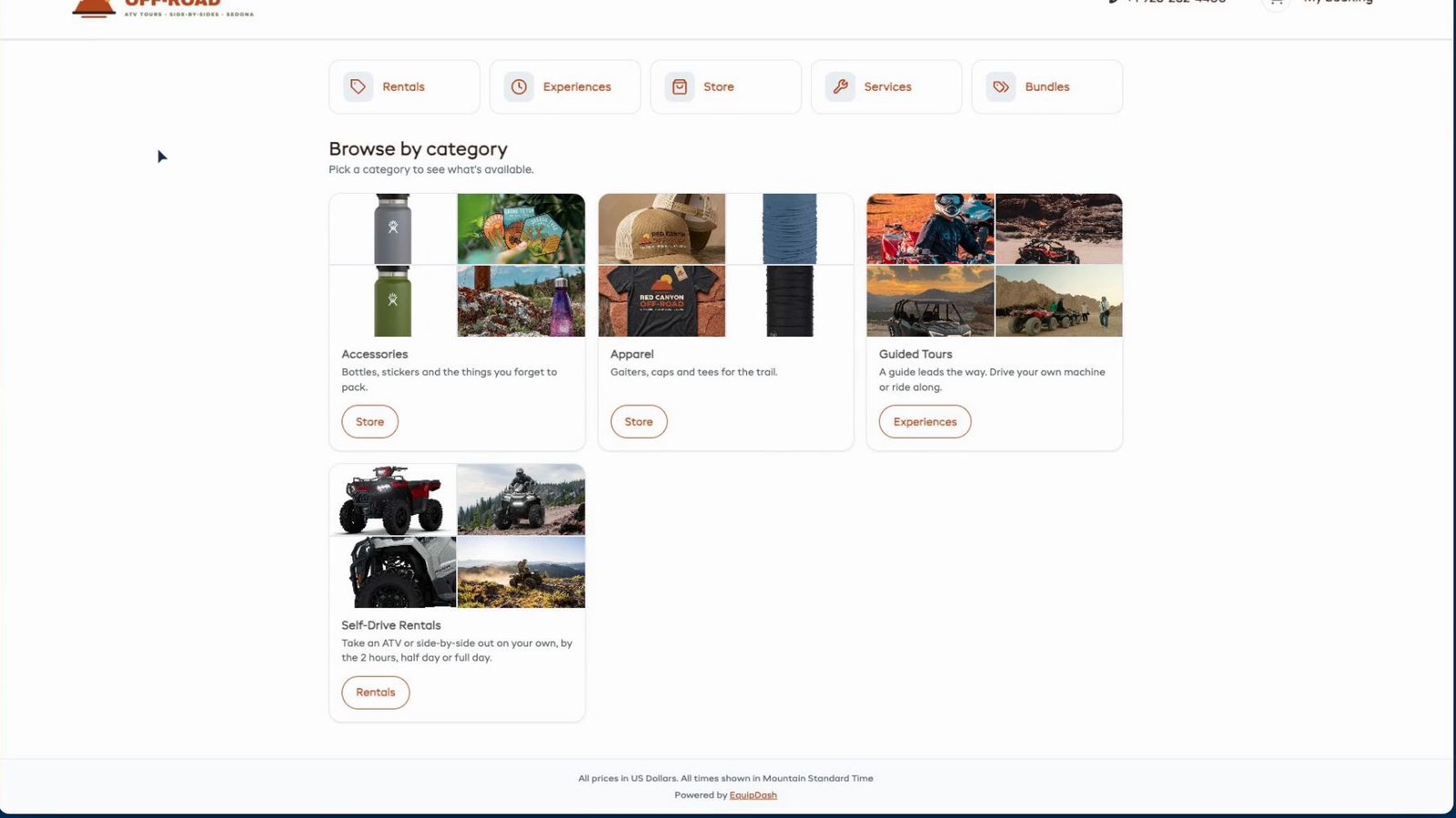Viewport: 1456px width, 818px height.
Task: Open Store from the Accessories card
Action: [x=369, y=421]
